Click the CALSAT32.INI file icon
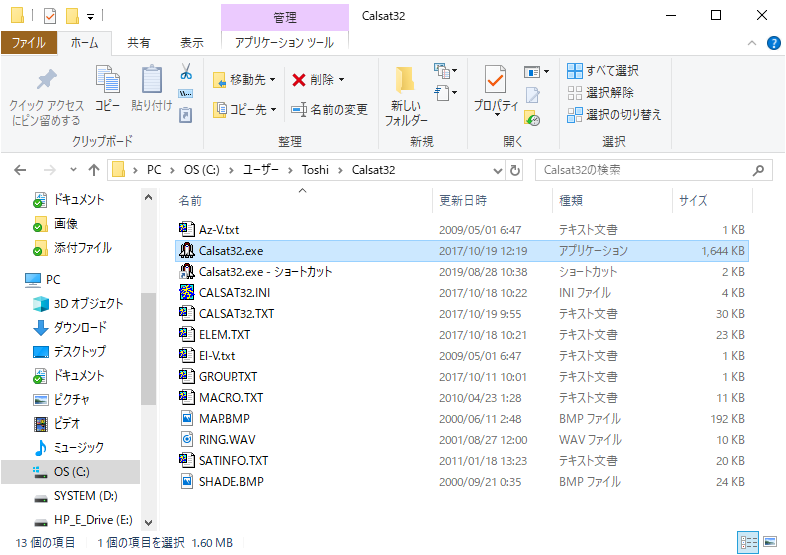The height and width of the screenshot is (555, 786). (186, 292)
